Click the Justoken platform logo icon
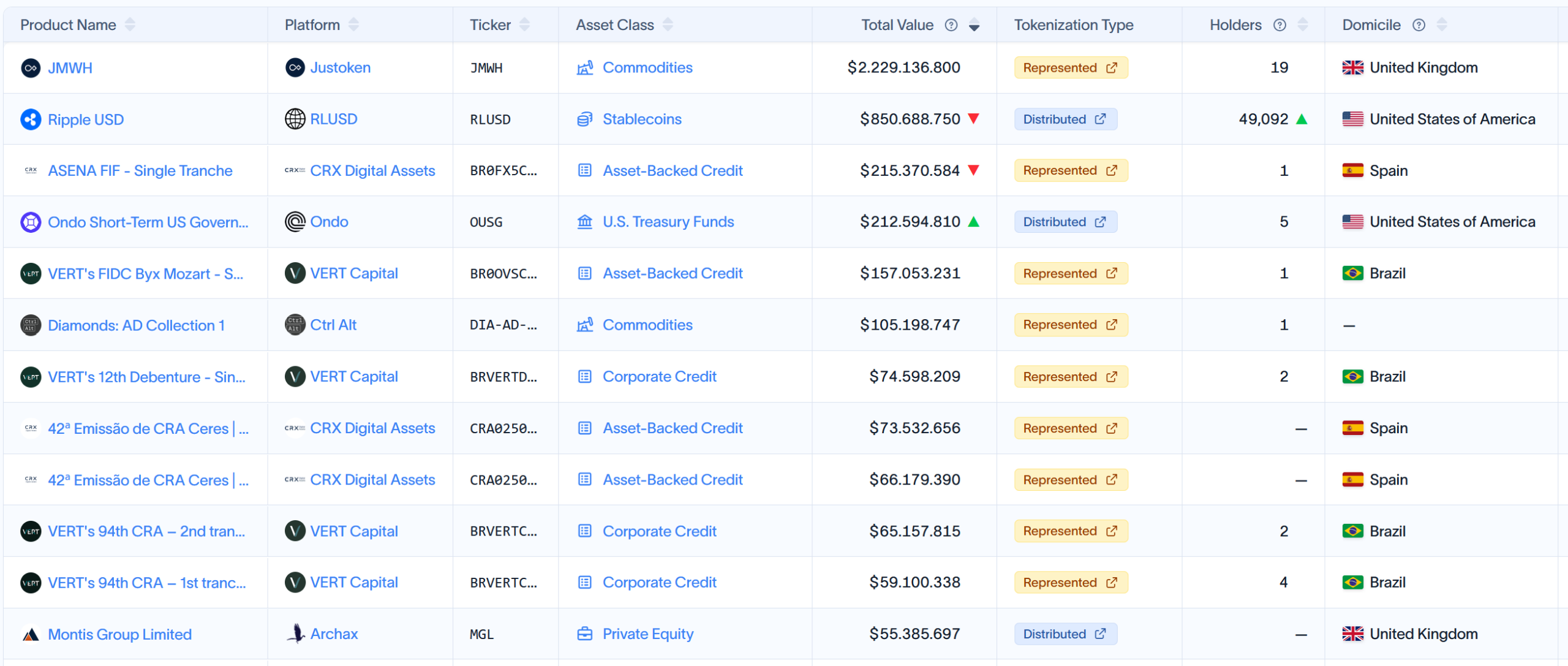The height and width of the screenshot is (666, 1568). click(x=295, y=67)
